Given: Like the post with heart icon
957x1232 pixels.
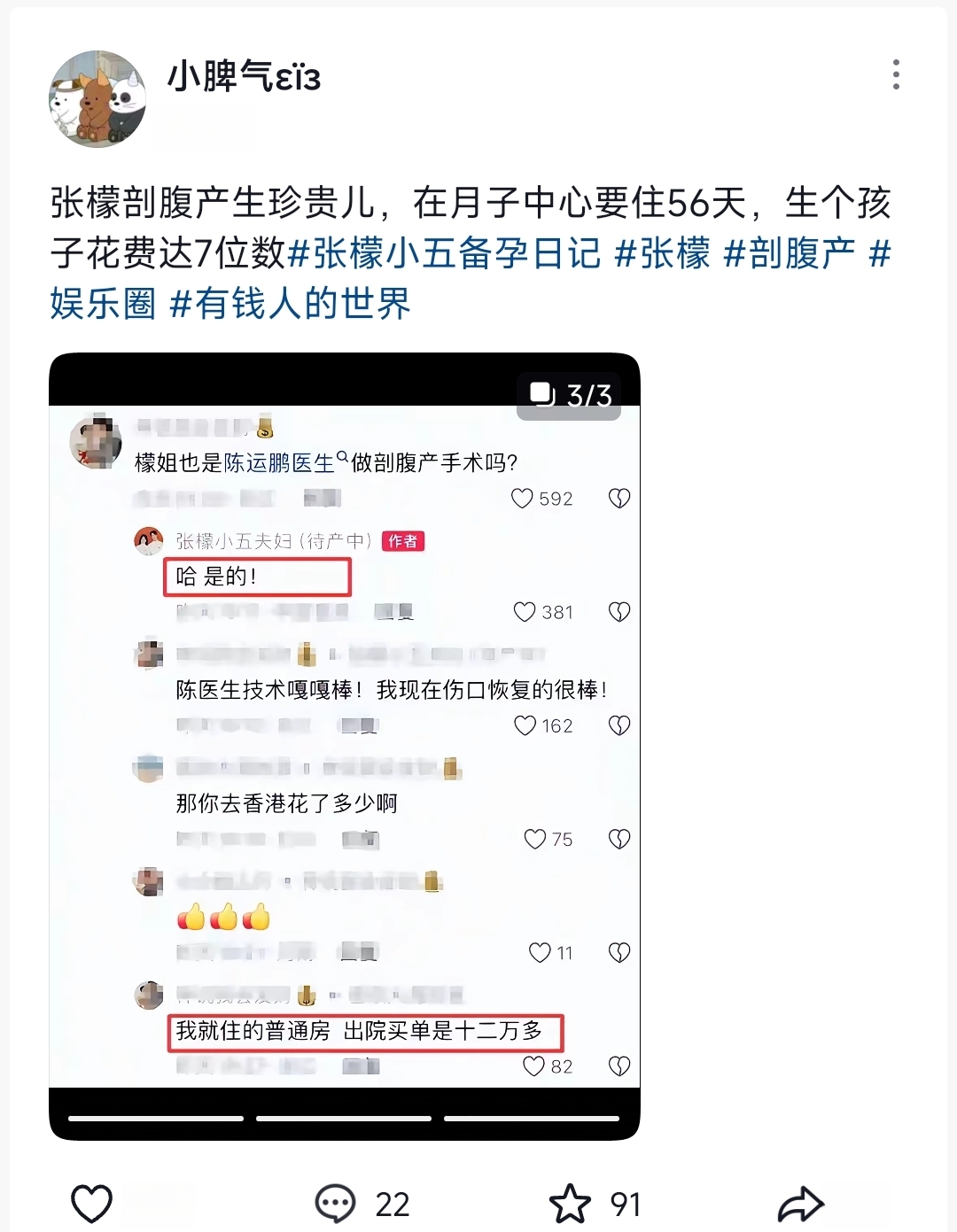Looking at the screenshot, I should 91,1205.
